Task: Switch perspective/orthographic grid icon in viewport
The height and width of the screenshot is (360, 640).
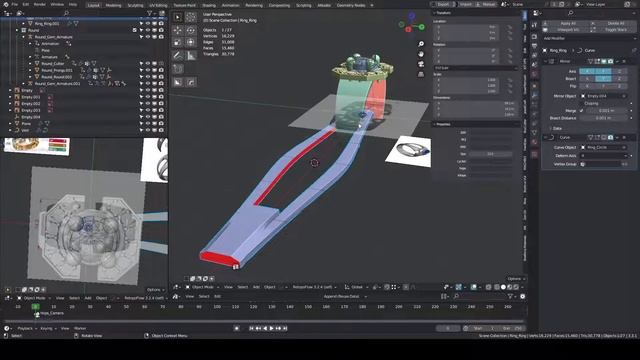Action: pos(421,74)
